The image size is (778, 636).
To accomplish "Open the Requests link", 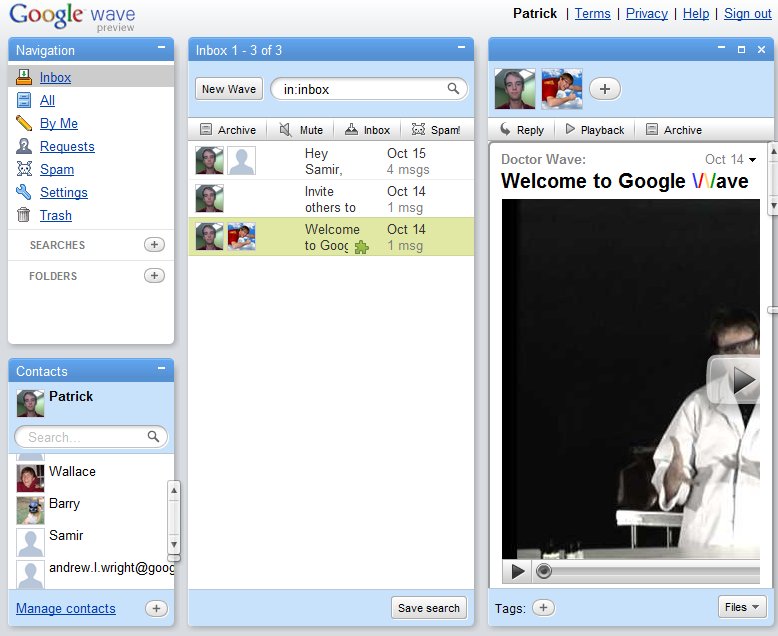I will coord(67,146).
